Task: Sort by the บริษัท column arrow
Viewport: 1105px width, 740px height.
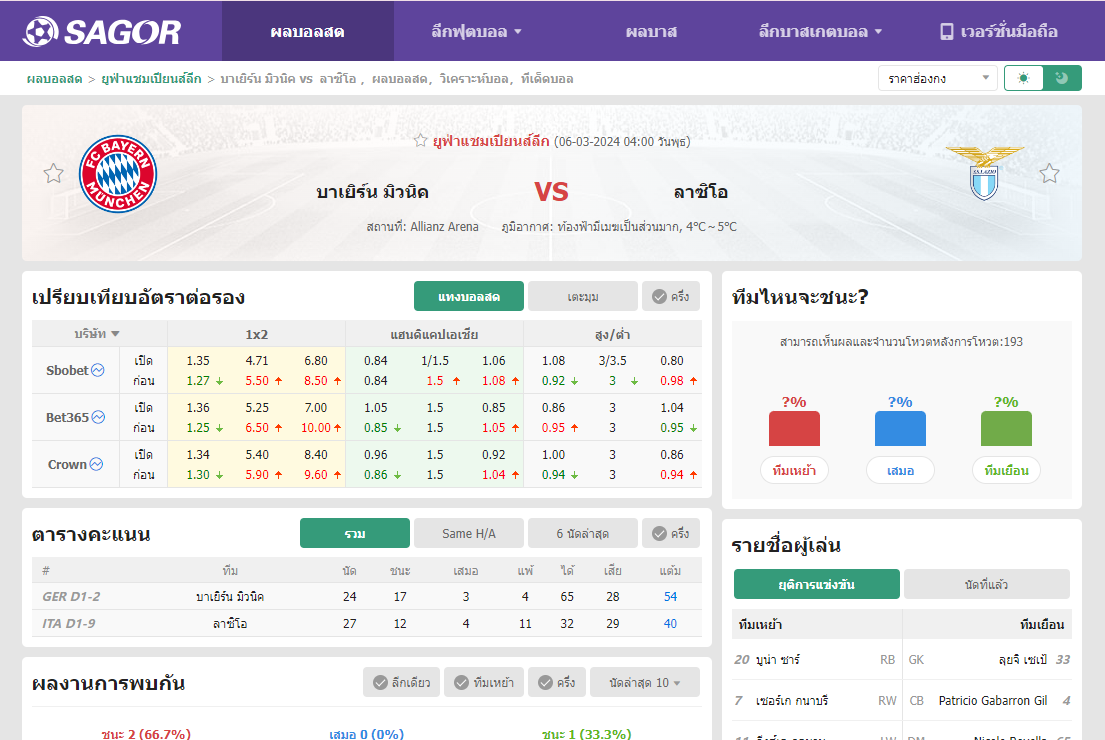Action: tap(116, 334)
